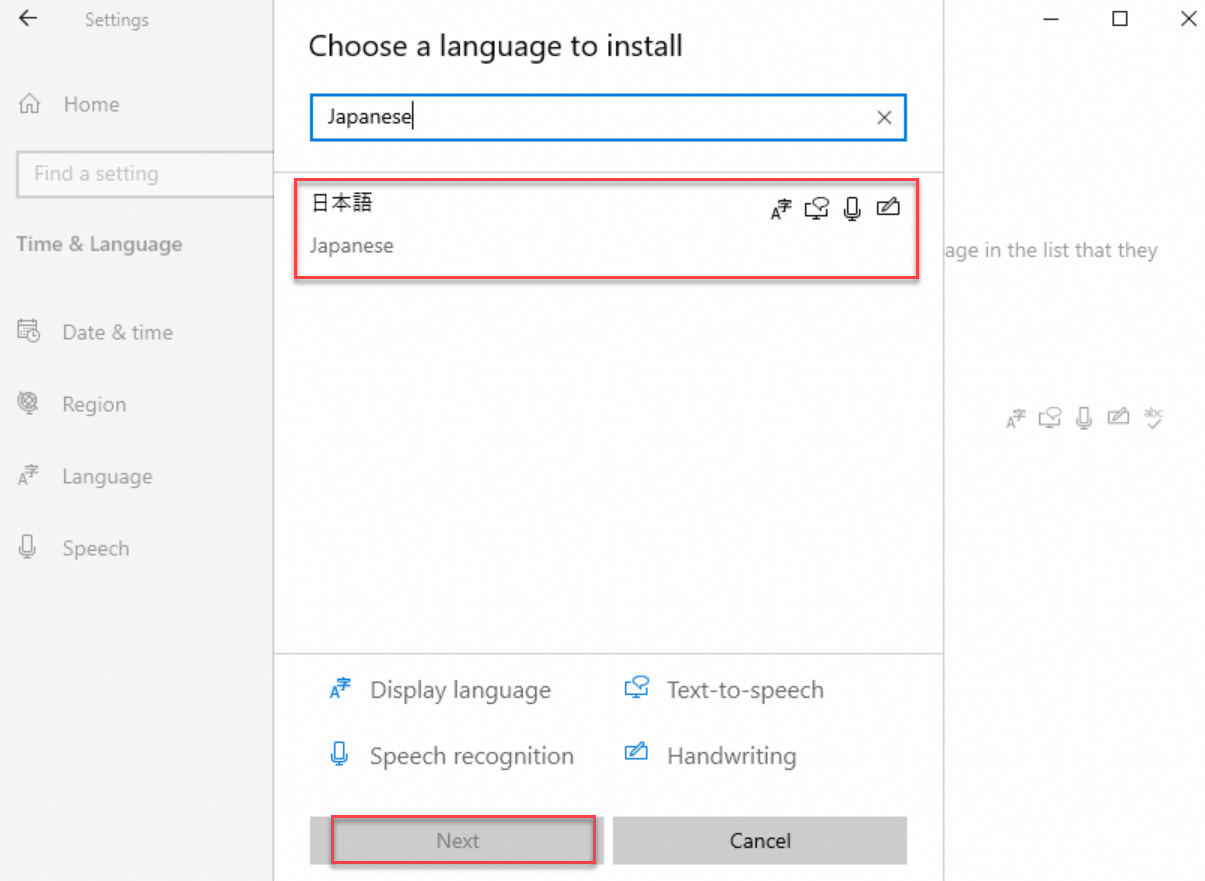Click background spell-check abc feature icon
Screen dimensions: 1205x881
tap(1154, 418)
